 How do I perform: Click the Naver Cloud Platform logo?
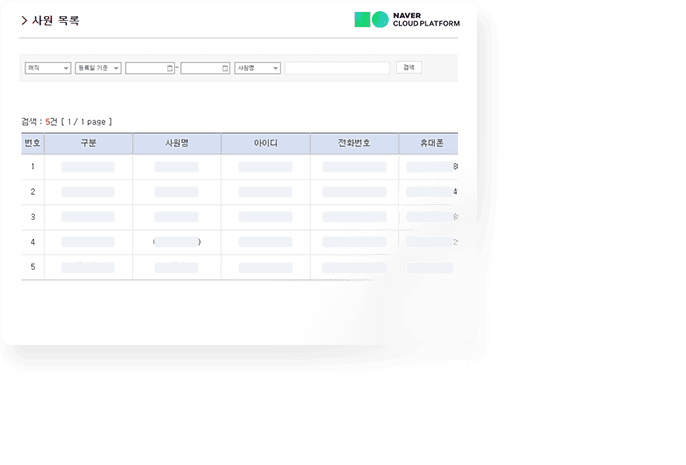click(x=405, y=19)
